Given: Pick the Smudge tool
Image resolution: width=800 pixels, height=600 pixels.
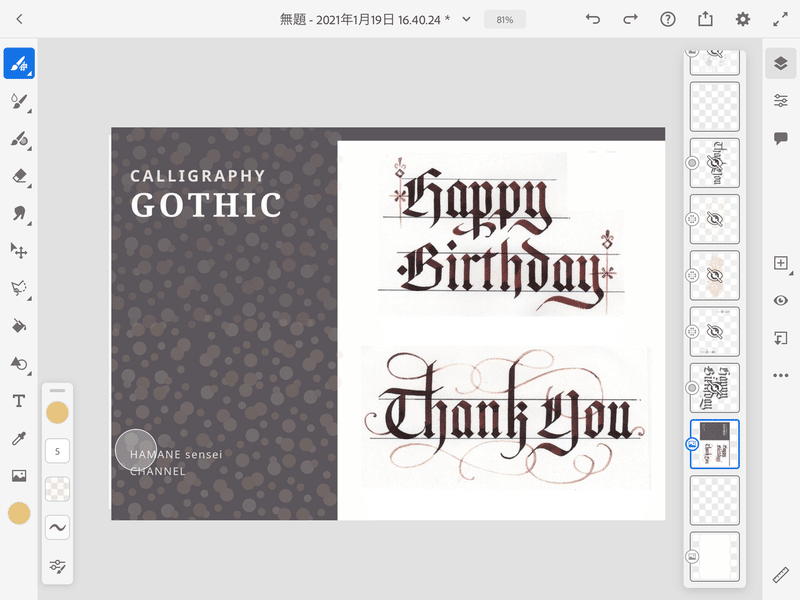Looking at the screenshot, I should point(19,214).
